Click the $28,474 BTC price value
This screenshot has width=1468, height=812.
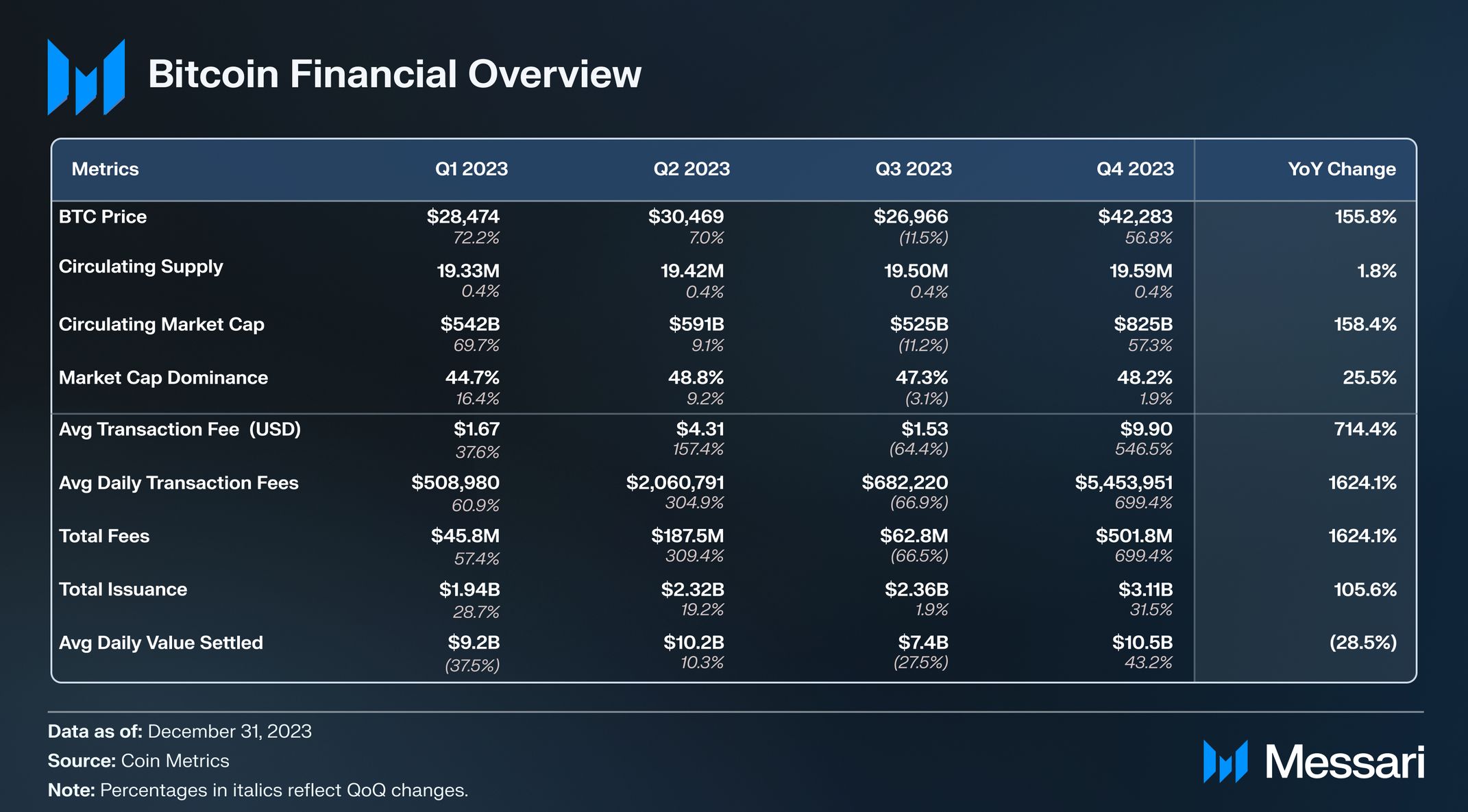(x=463, y=217)
